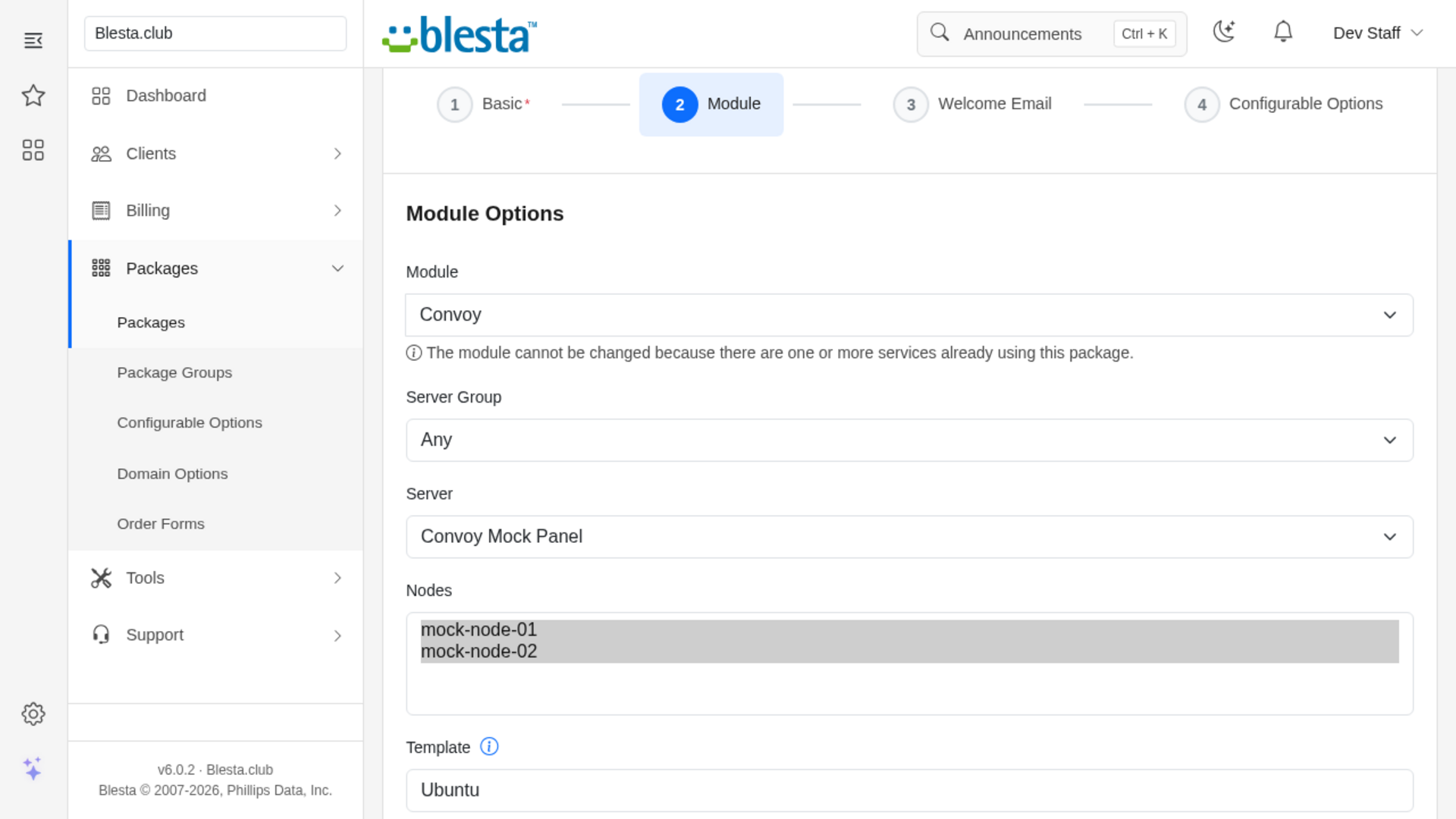Go to the Configurable Options step
This screenshot has height=819, width=1456.
pos(1284,105)
